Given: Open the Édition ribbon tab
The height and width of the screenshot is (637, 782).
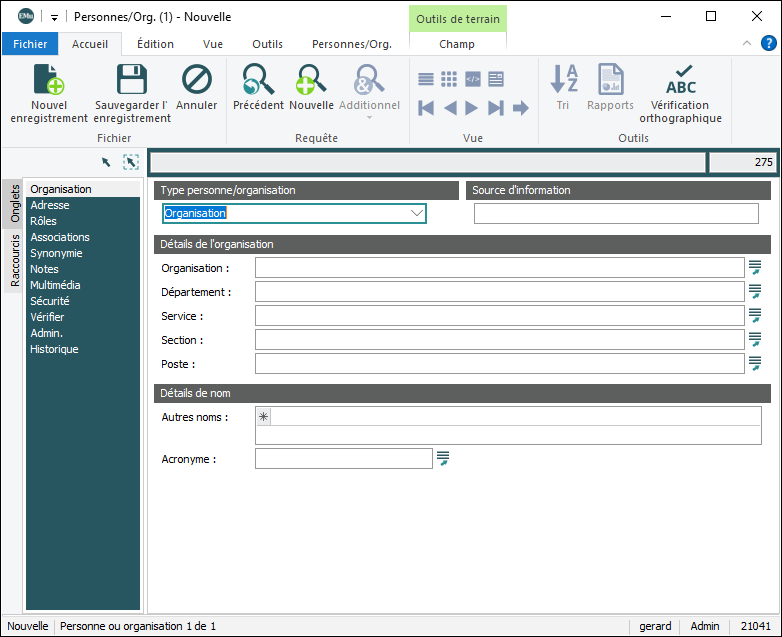Looking at the screenshot, I should (x=155, y=44).
